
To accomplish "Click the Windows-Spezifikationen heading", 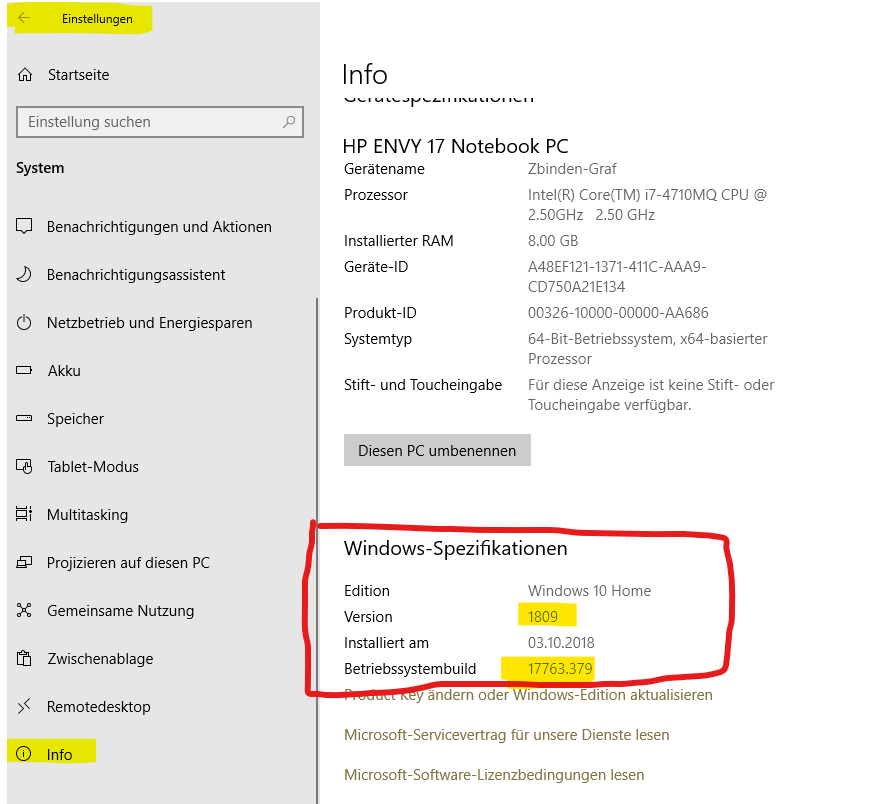I will [x=455, y=548].
